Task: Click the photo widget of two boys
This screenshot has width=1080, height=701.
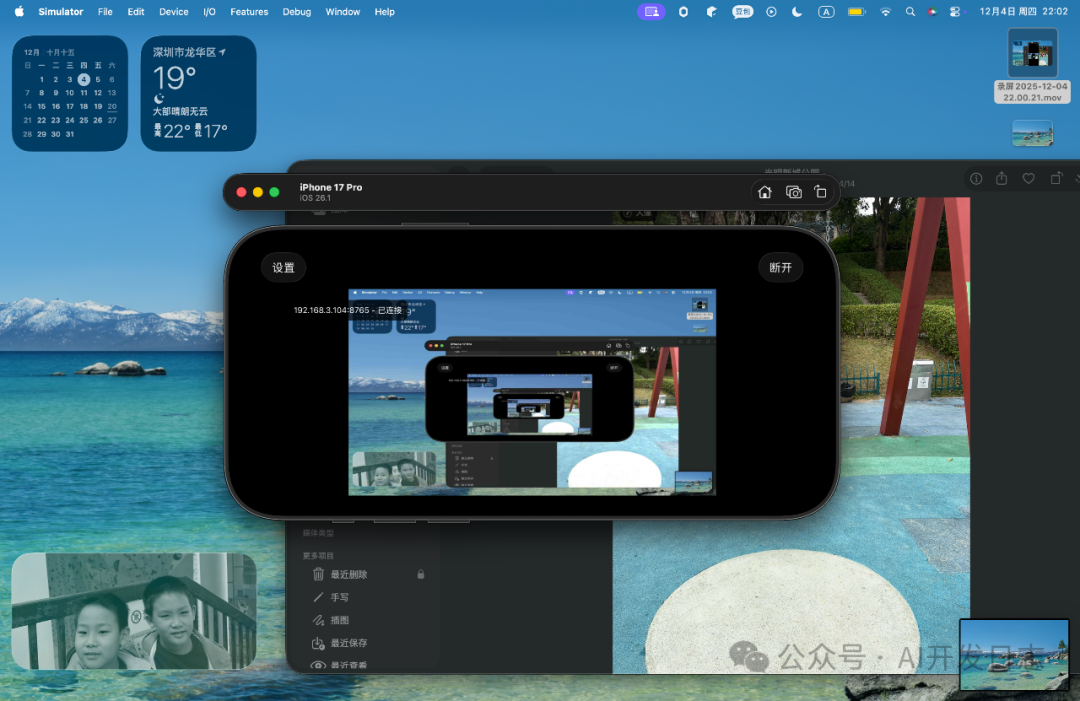Action: click(x=134, y=611)
